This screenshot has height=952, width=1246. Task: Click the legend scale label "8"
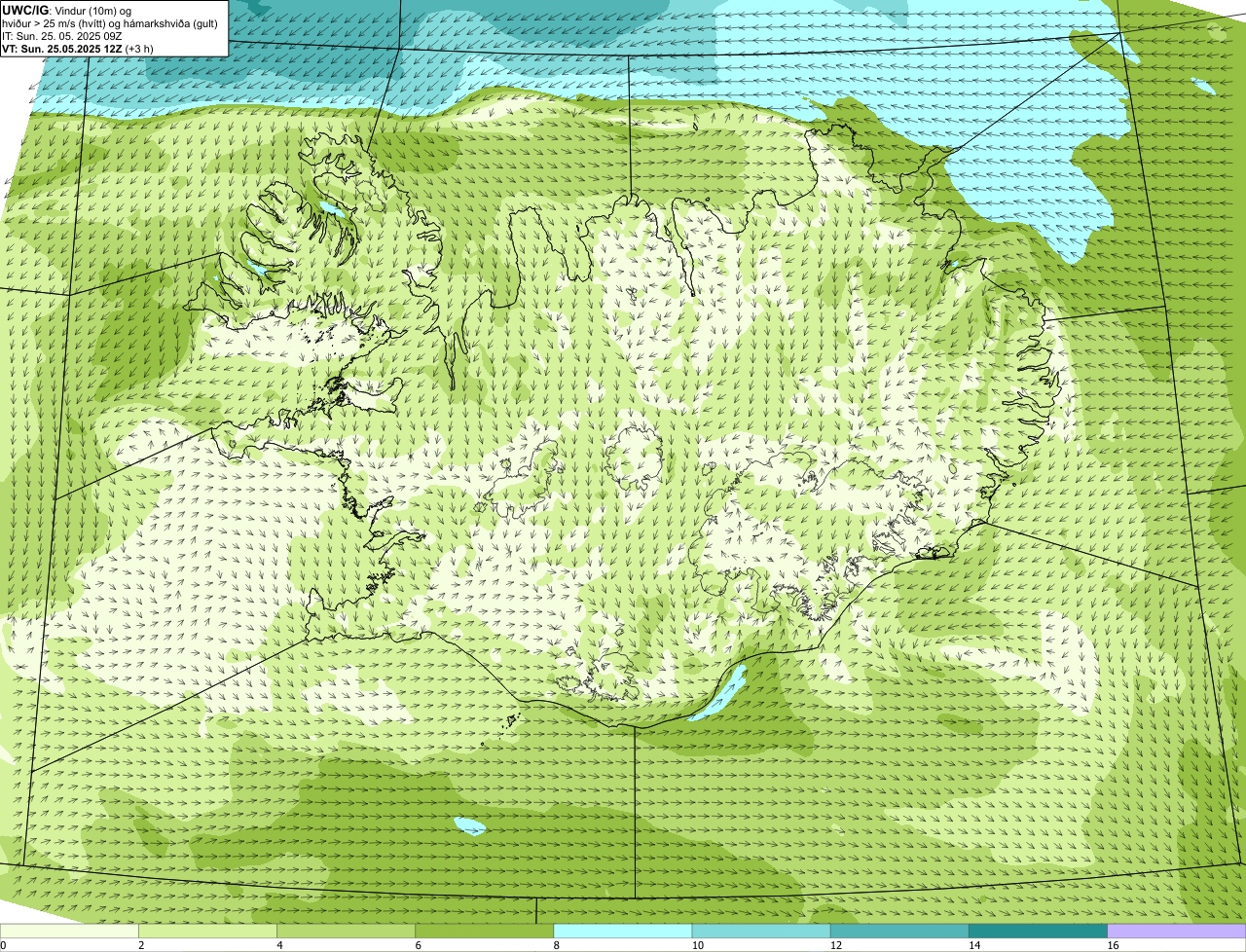(x=556, y=945)
